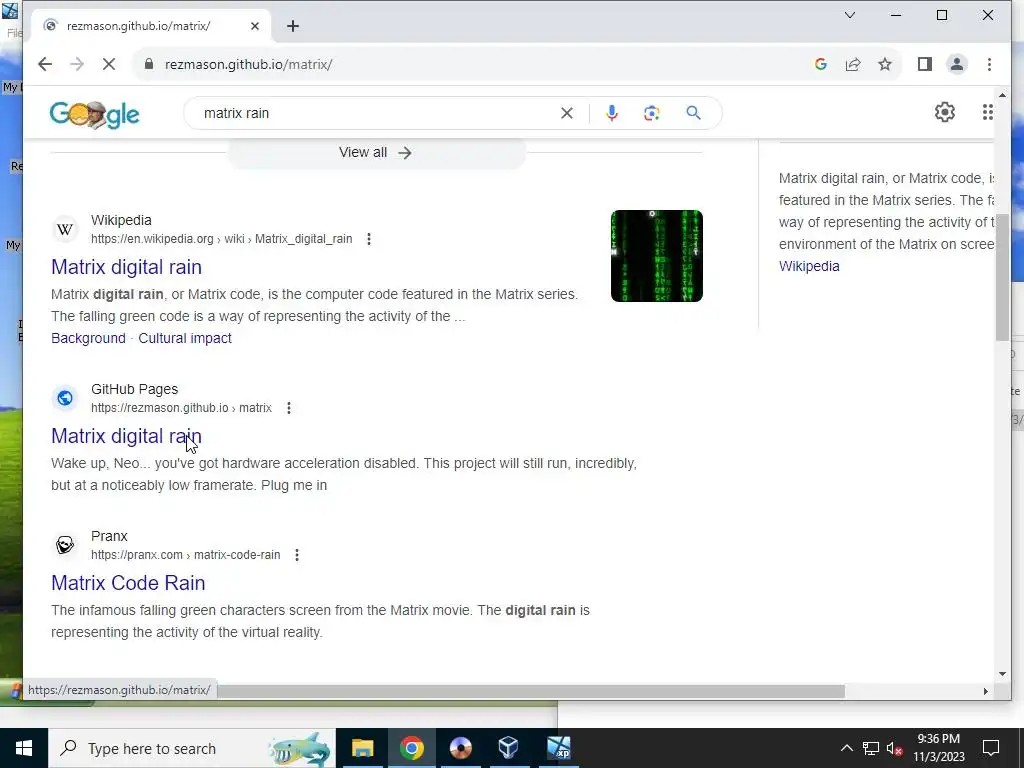Open more options for the Pranx result
1024x768 pixels.
pyautogui.click(x=296, y=555)
